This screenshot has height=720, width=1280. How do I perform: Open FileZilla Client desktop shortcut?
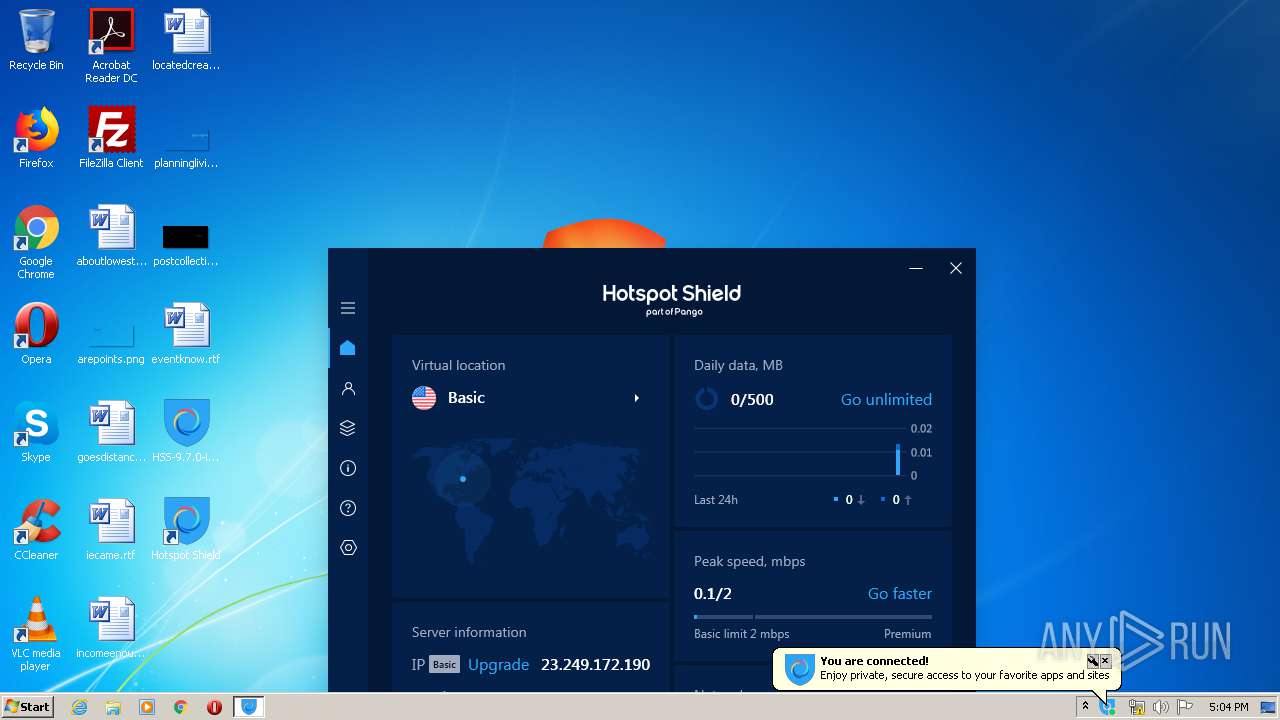click(111, 138)
